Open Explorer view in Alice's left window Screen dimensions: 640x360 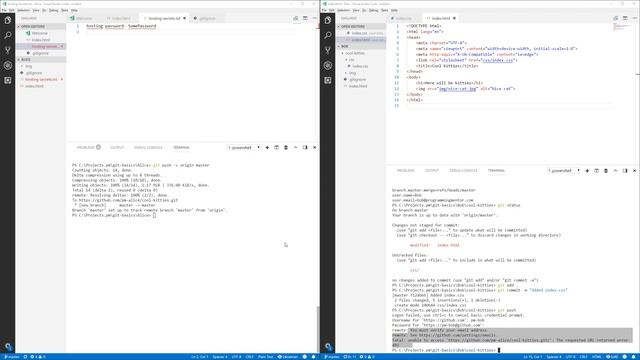pos(8,20)
